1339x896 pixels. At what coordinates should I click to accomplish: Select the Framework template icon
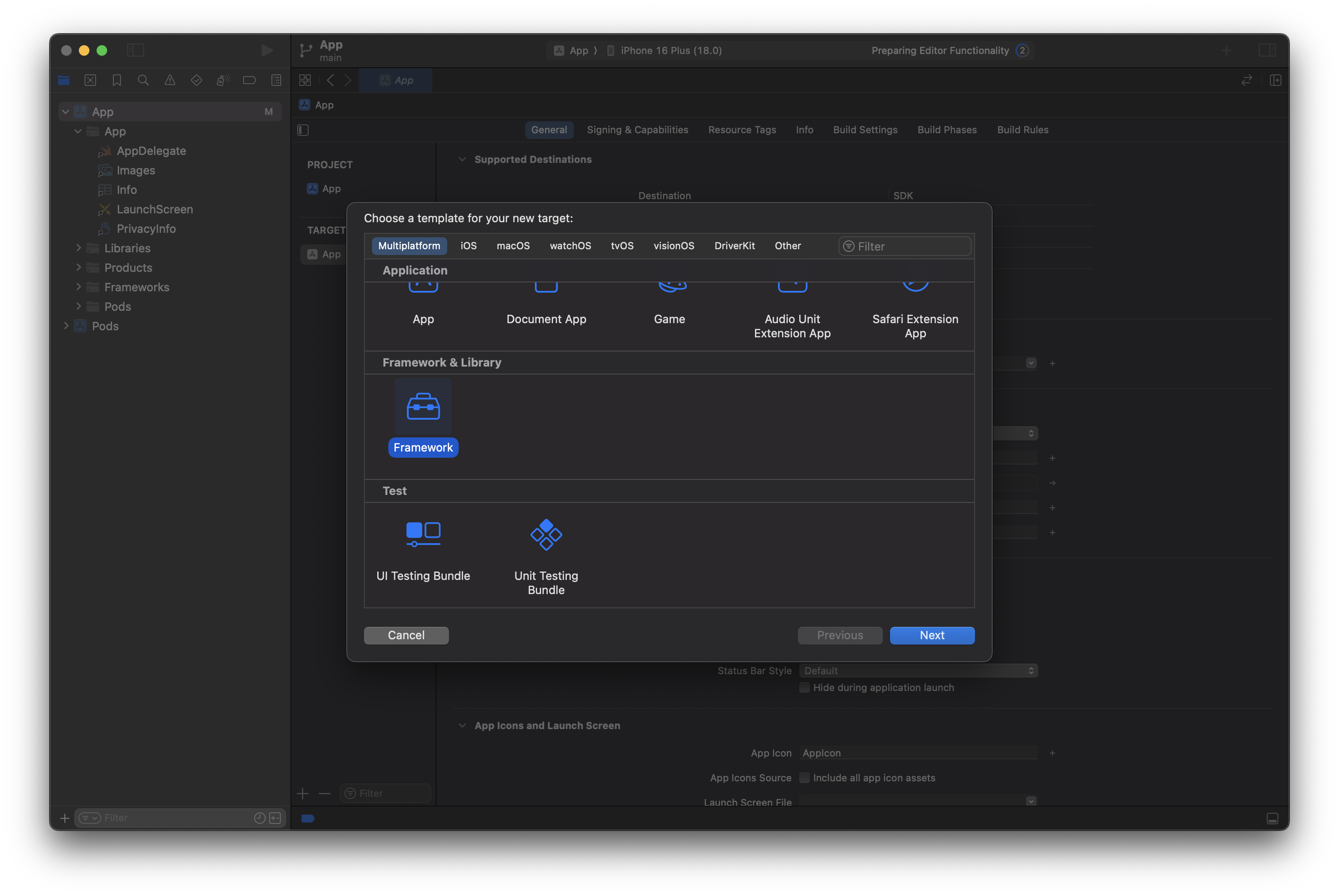(x=423, y=407)
